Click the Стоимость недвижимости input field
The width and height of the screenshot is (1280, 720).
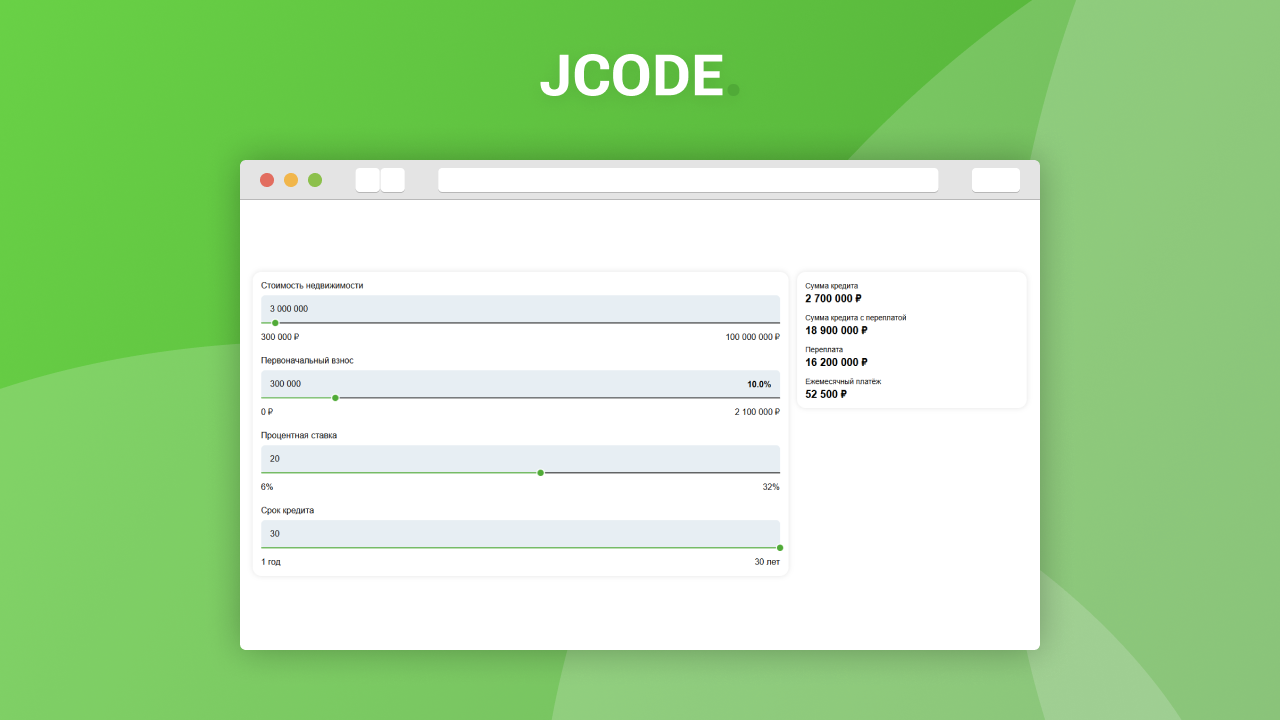(520, 309)
